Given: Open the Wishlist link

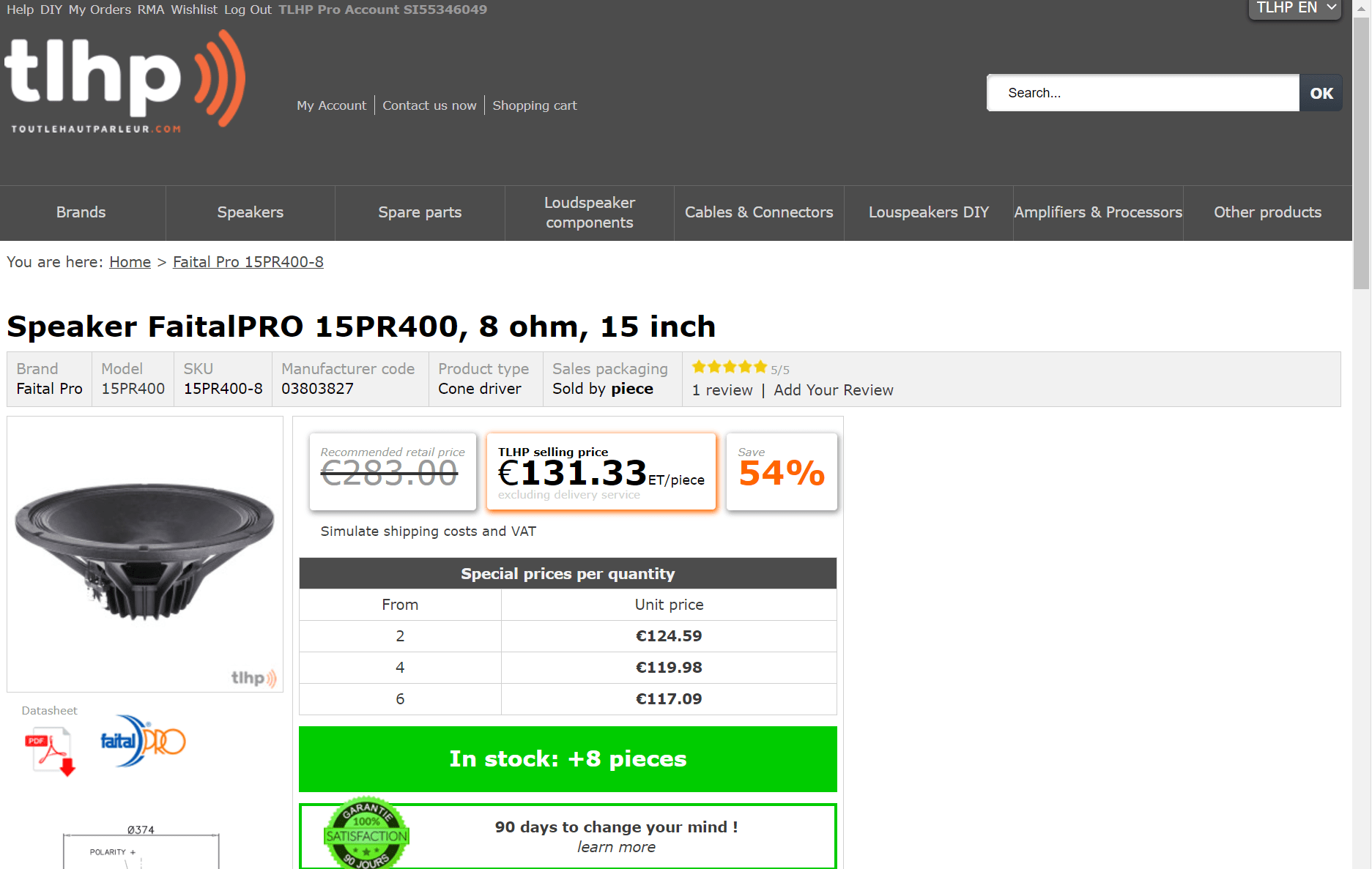Looking at the screenshot, I should pos(194,10).
